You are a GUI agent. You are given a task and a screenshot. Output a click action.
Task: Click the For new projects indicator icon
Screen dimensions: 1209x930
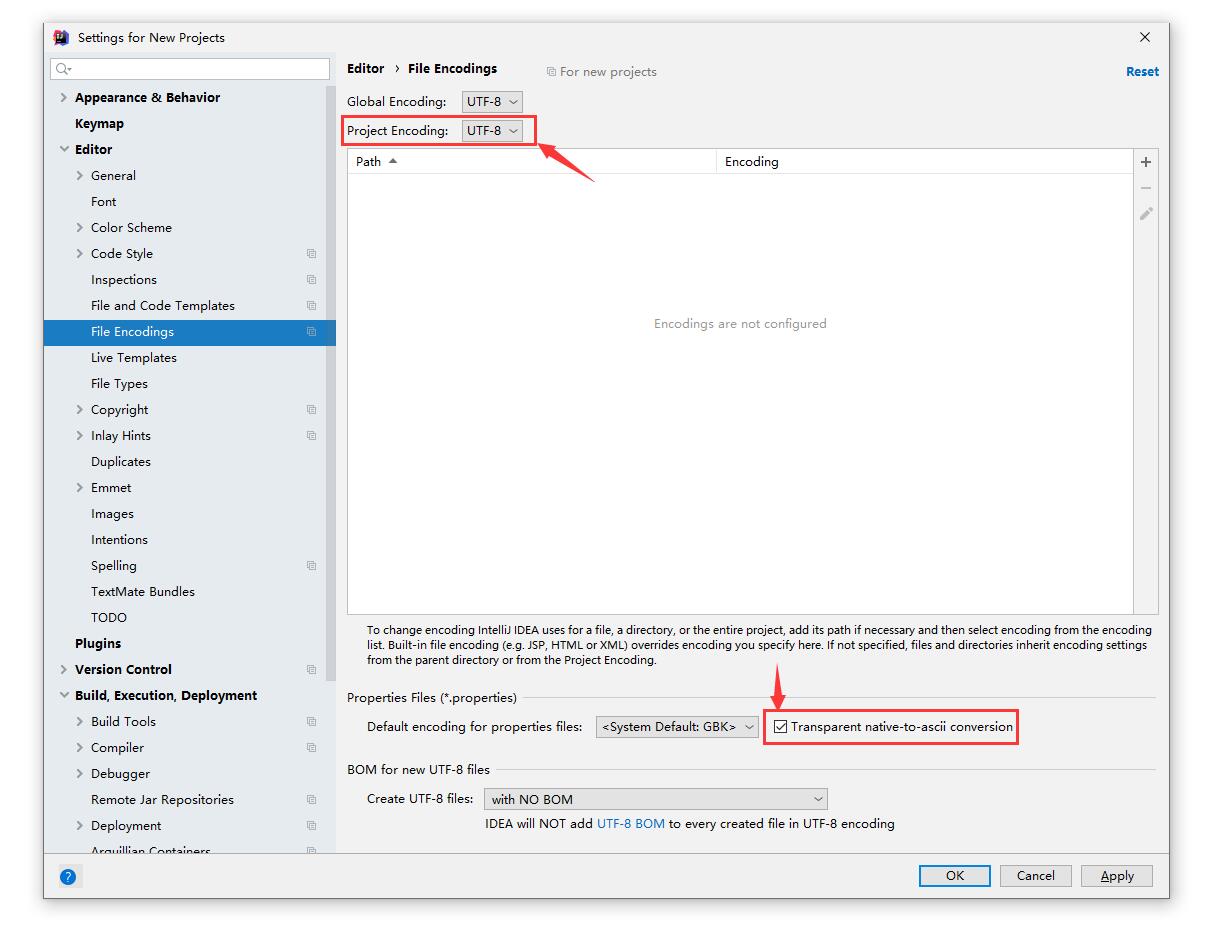[x=551, y=72]
